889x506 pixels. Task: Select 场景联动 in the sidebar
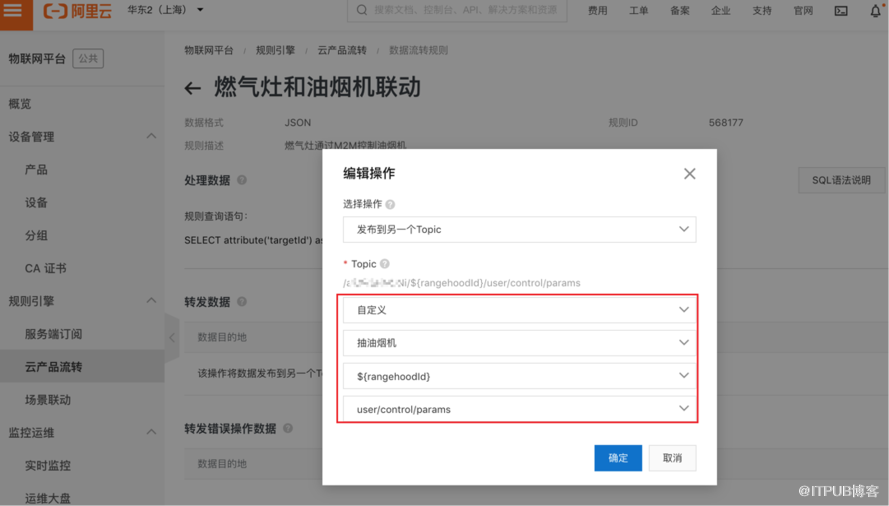click(x=48, y=400)
